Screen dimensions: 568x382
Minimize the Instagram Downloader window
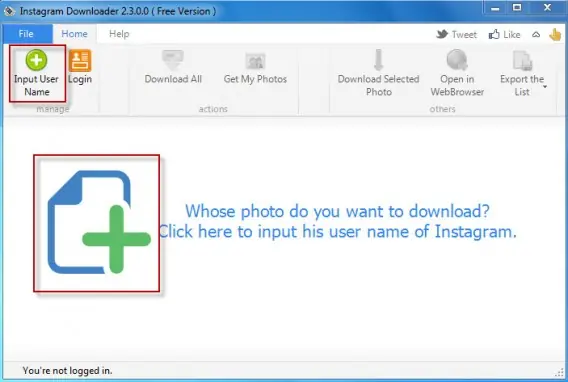496,8
